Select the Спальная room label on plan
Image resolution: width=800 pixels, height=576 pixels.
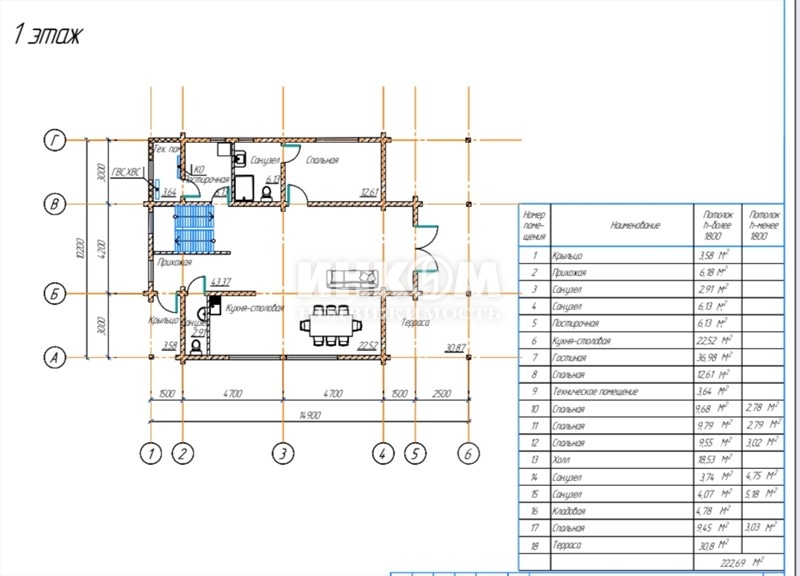(322, 160)
